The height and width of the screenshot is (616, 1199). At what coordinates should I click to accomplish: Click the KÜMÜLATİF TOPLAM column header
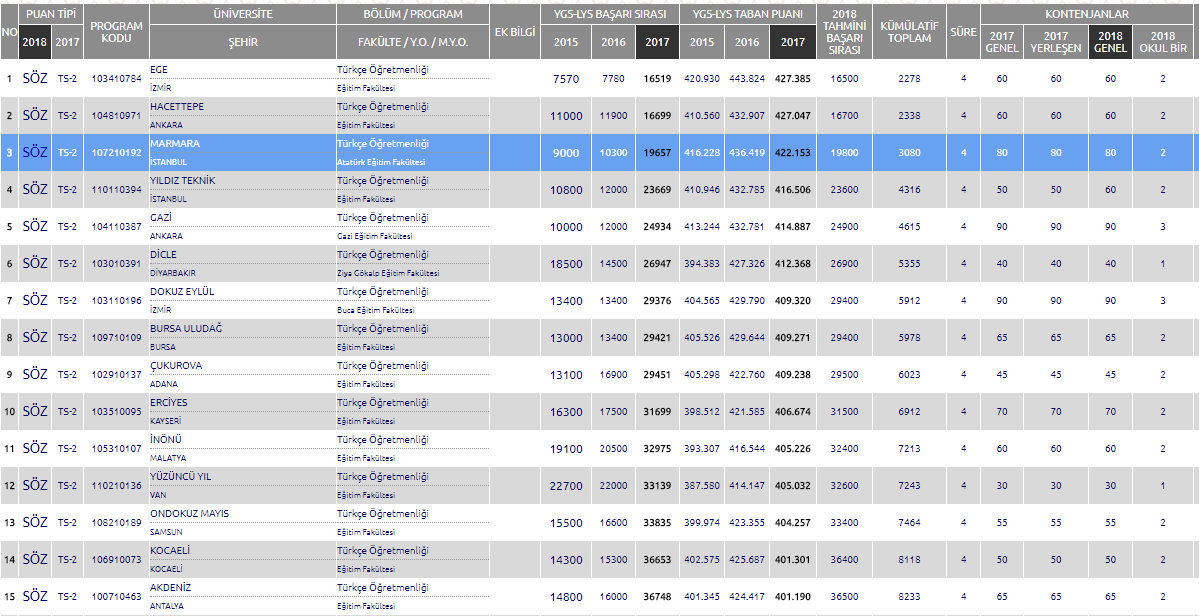[909, 31]
